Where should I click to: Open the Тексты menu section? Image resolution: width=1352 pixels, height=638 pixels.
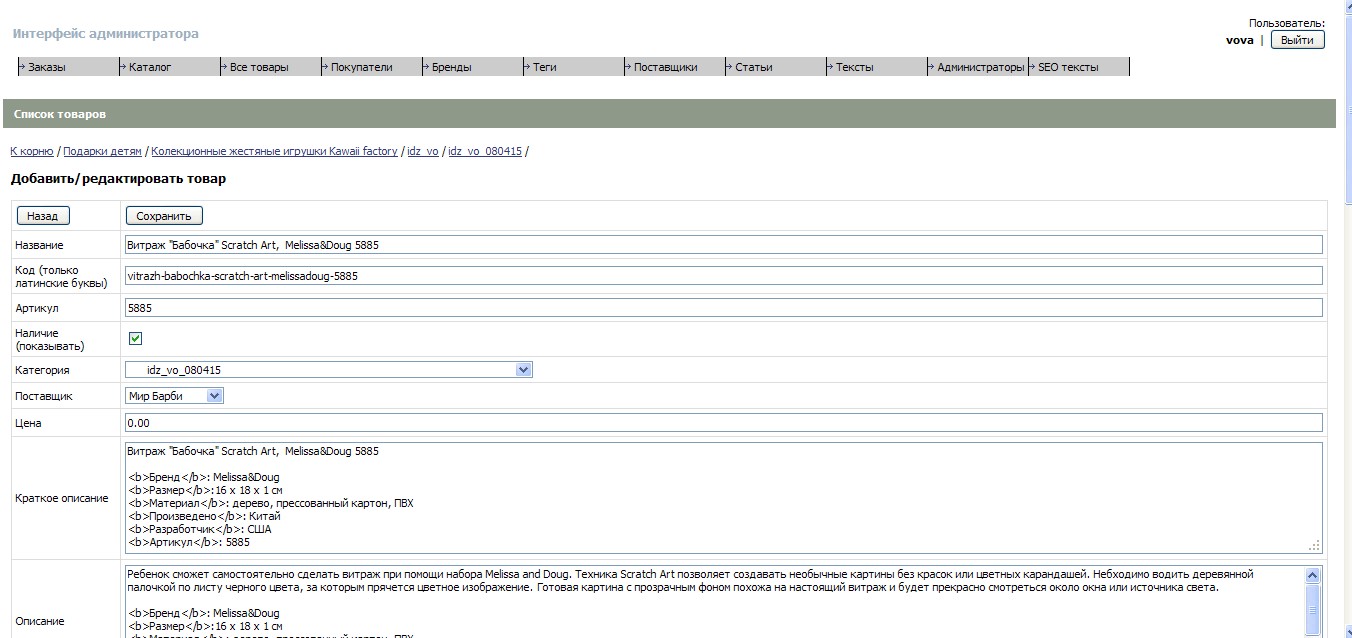point(877,67)
